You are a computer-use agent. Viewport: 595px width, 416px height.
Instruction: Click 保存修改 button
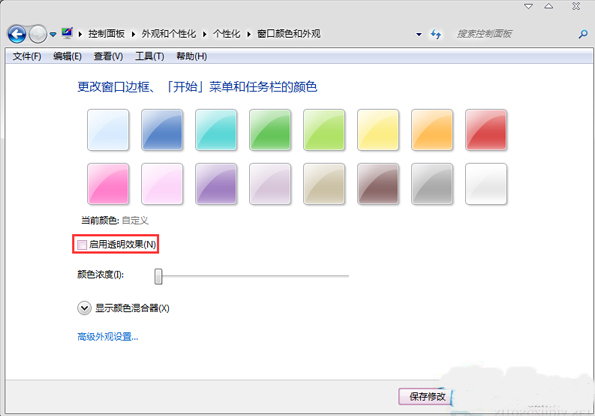coord(427,397)
